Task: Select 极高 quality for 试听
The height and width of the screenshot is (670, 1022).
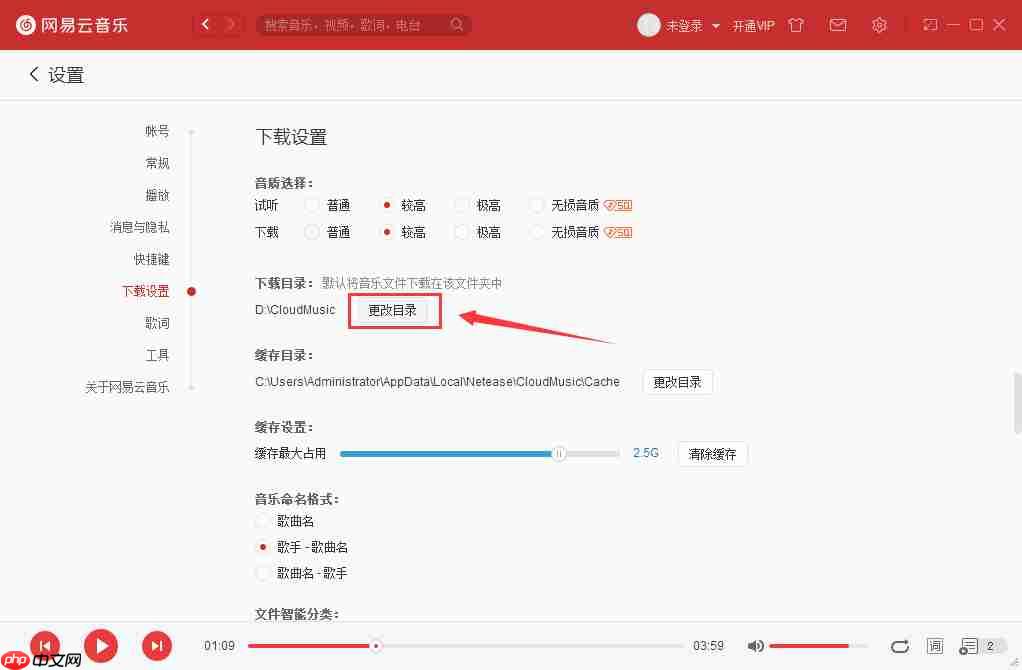Action: point(460,204)
